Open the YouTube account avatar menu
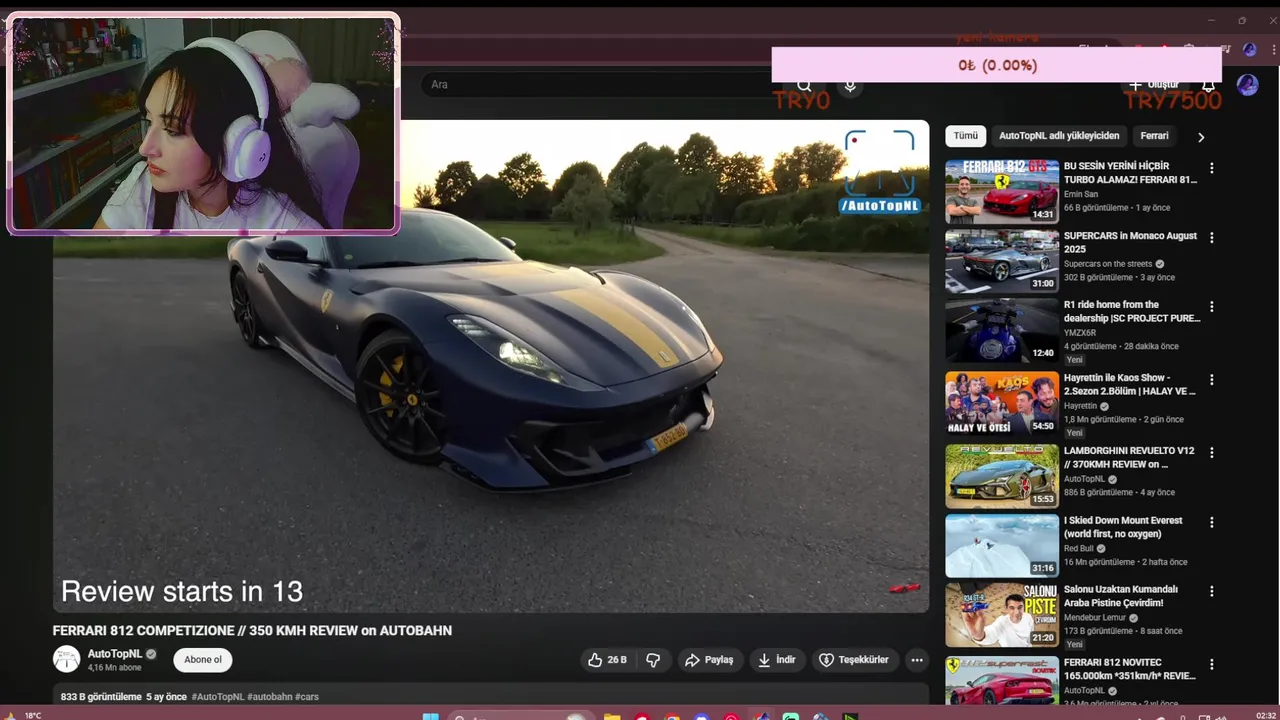This screenshot has height=720, width=1280. (1247, 85)
